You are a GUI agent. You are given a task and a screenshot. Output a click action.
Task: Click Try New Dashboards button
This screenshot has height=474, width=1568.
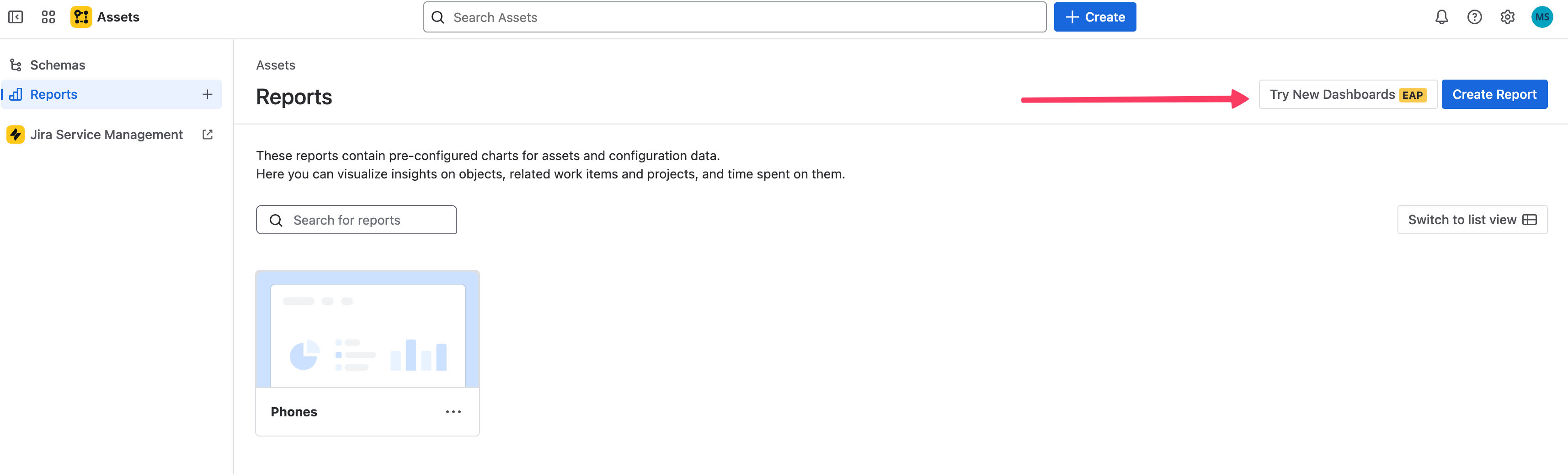click(x=1348, y=94)
